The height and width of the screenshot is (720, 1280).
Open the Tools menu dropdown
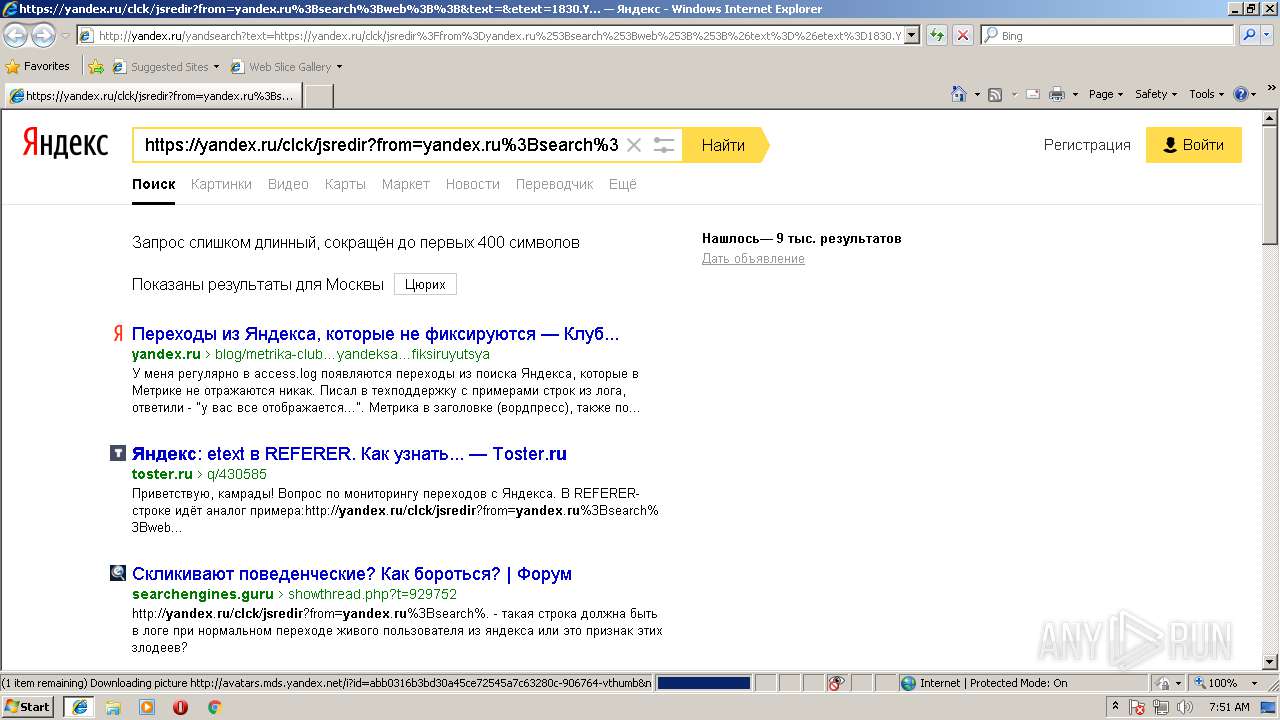point(1206,94)
